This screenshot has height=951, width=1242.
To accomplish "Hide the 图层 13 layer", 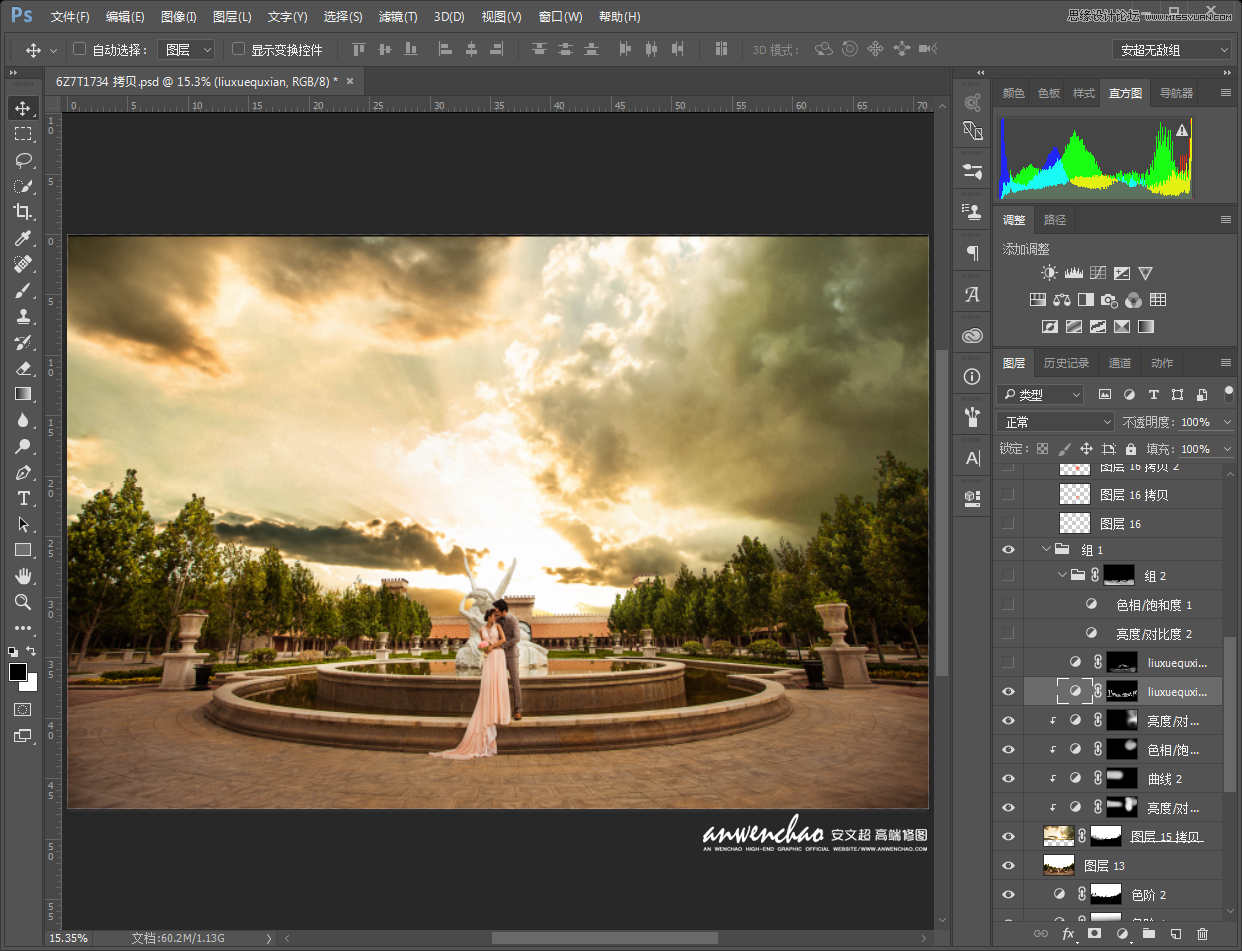I will tap(1008, 865).
